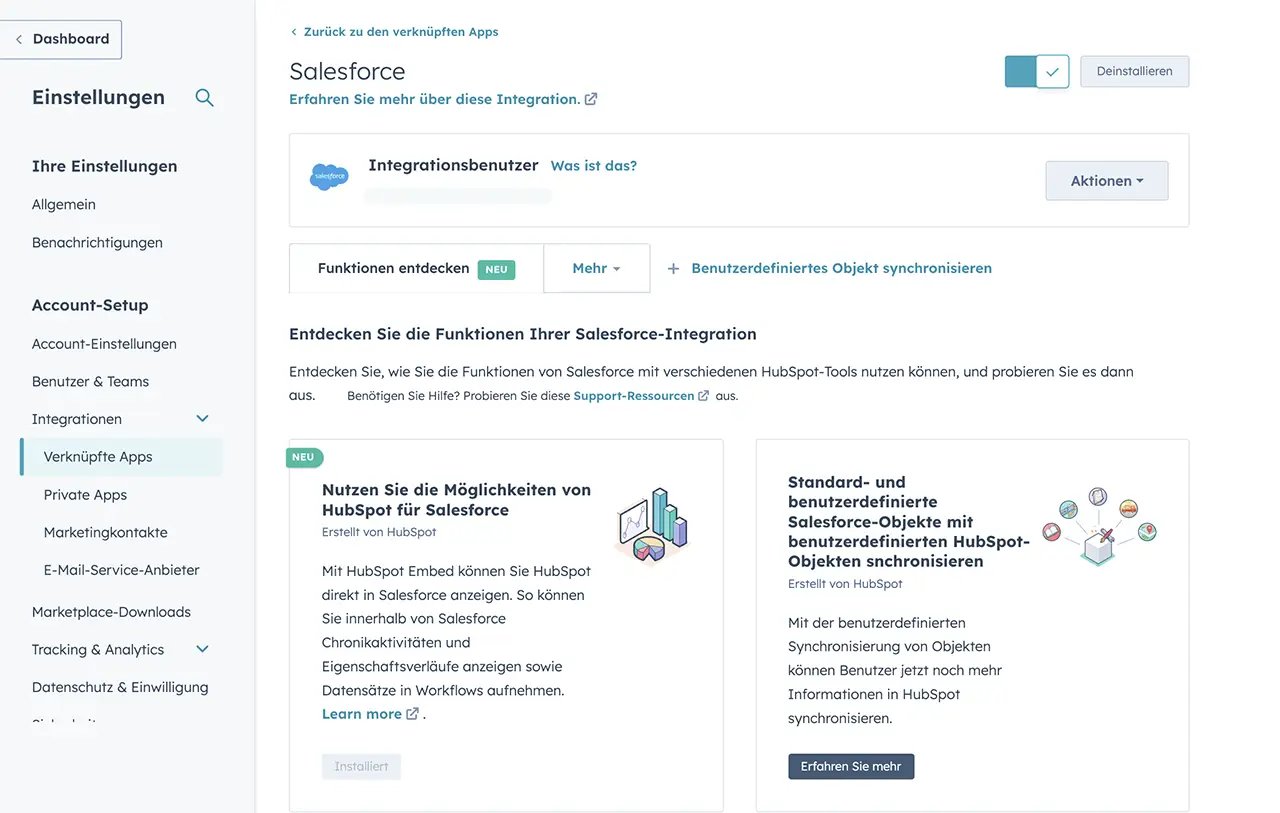Viewport: 1280px width, 813px height.
Task: Click the external link icon after Learn more
Action: (x=412, y=713)
